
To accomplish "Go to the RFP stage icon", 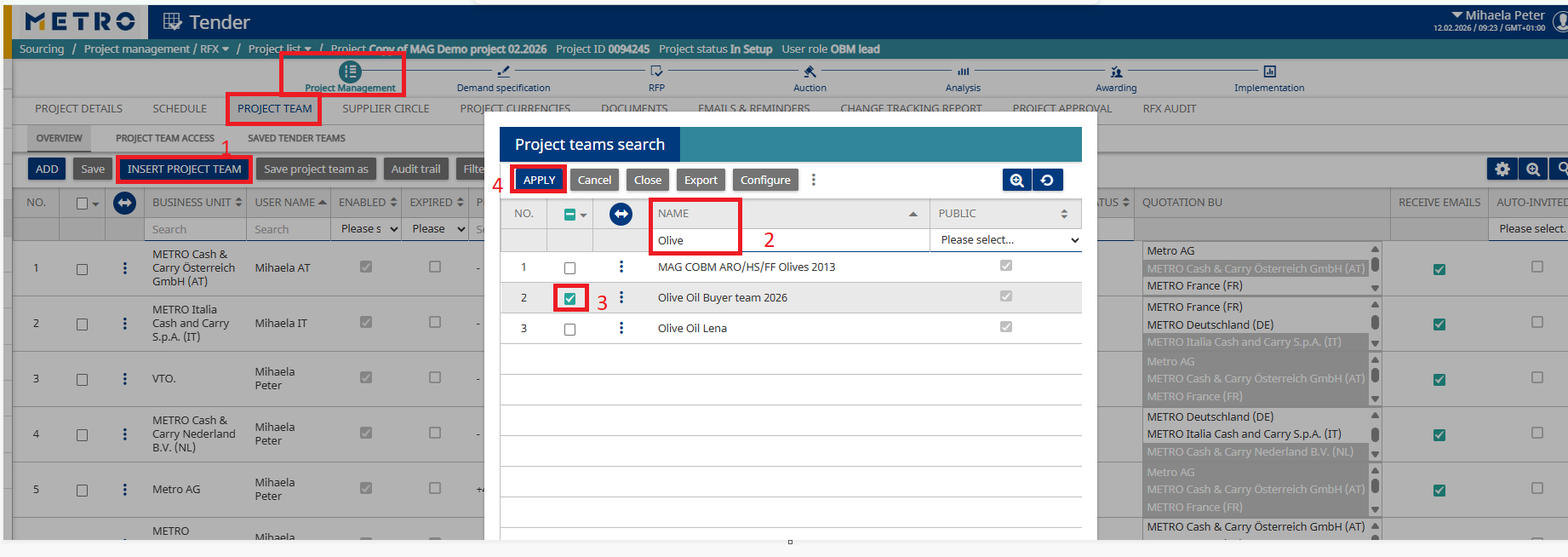I will pyautogui.click(x=656, y=72).
